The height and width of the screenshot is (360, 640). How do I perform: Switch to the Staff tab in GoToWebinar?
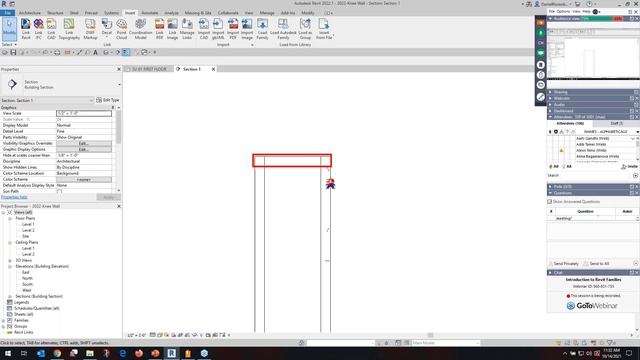(616, 123)
